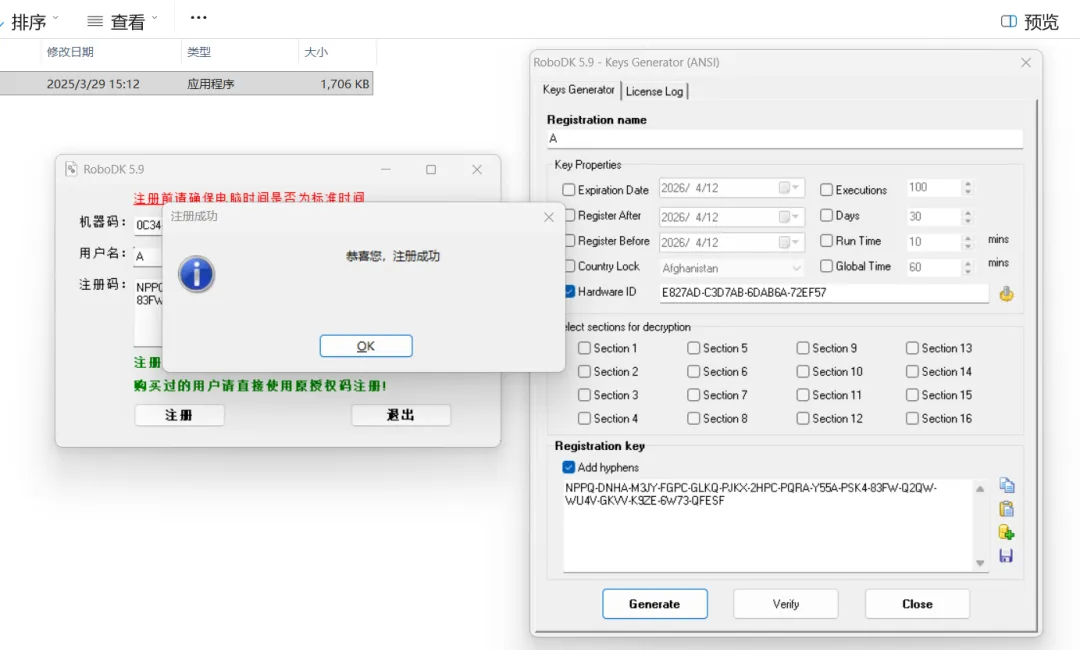Confirm the success dialog with OK
Viewport: 1080px width, 650px height.
click(366, 346)
